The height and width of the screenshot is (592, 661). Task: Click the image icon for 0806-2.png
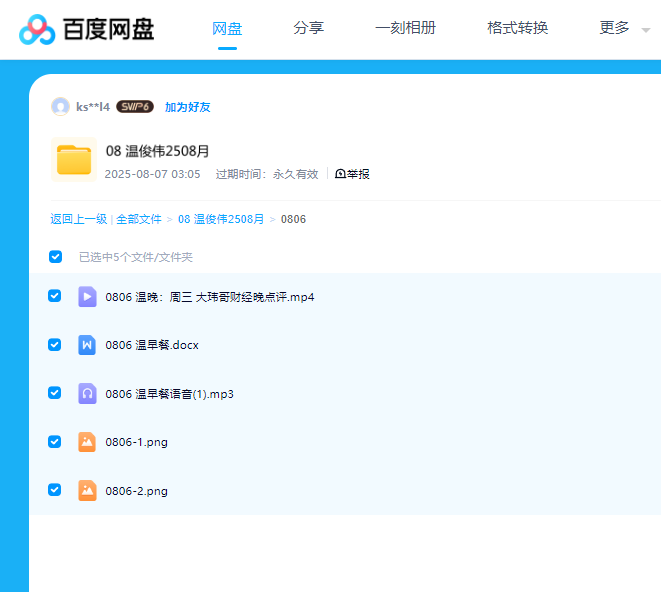[x=87, y=491]
